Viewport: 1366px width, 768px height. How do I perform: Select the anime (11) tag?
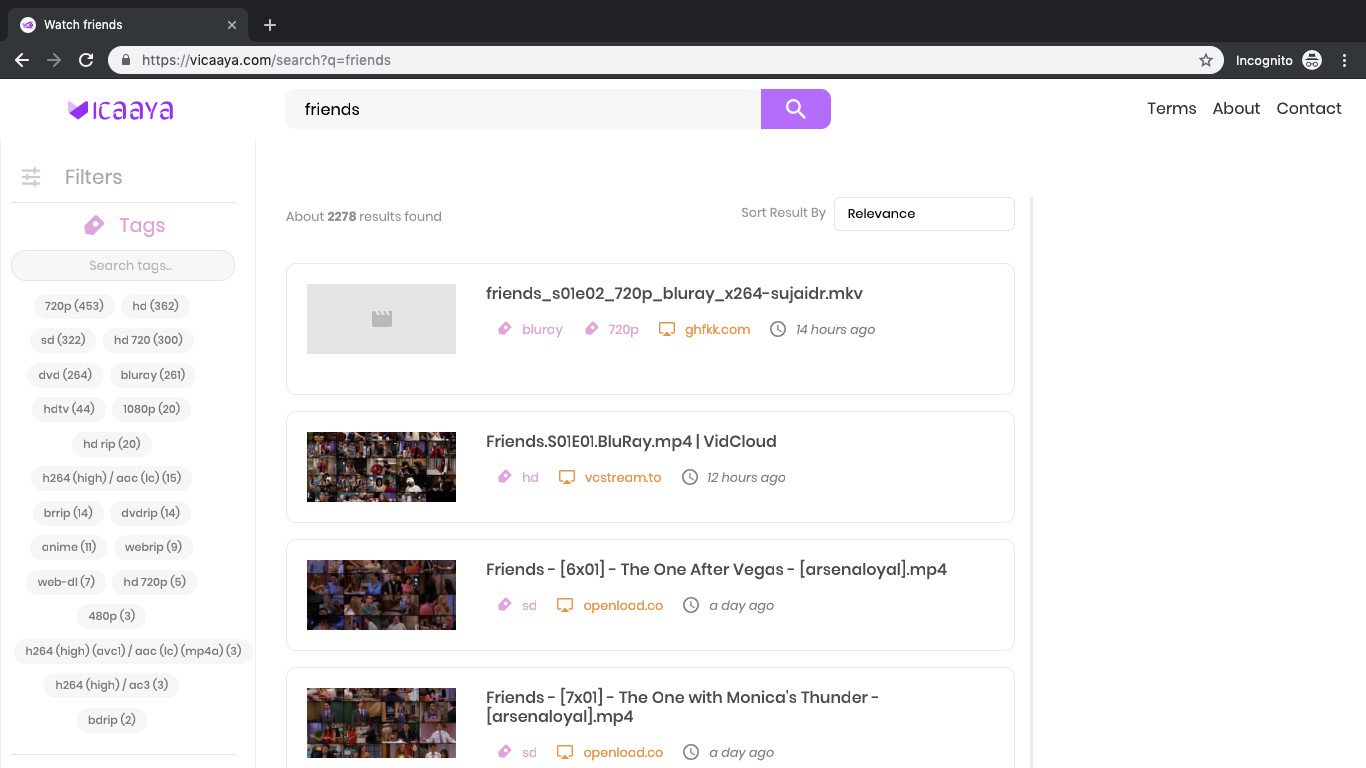click(x=69, y=547)
